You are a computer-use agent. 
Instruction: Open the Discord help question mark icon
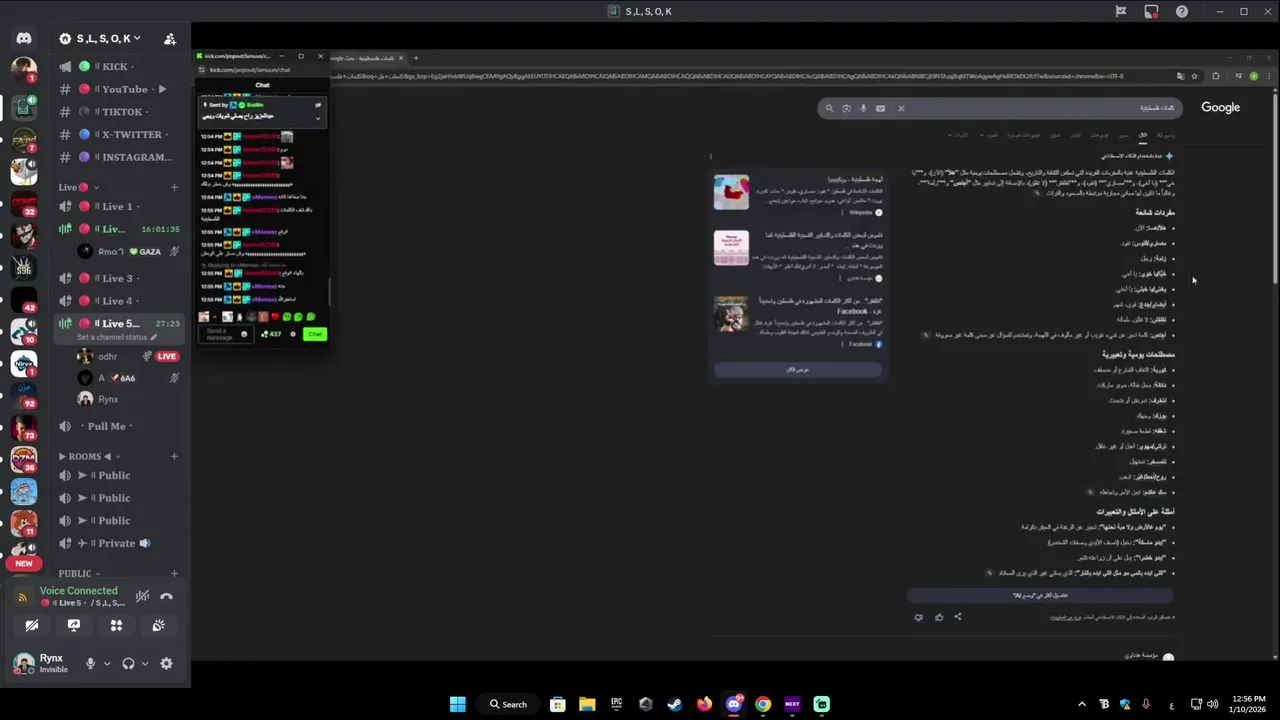[1182, 11]
